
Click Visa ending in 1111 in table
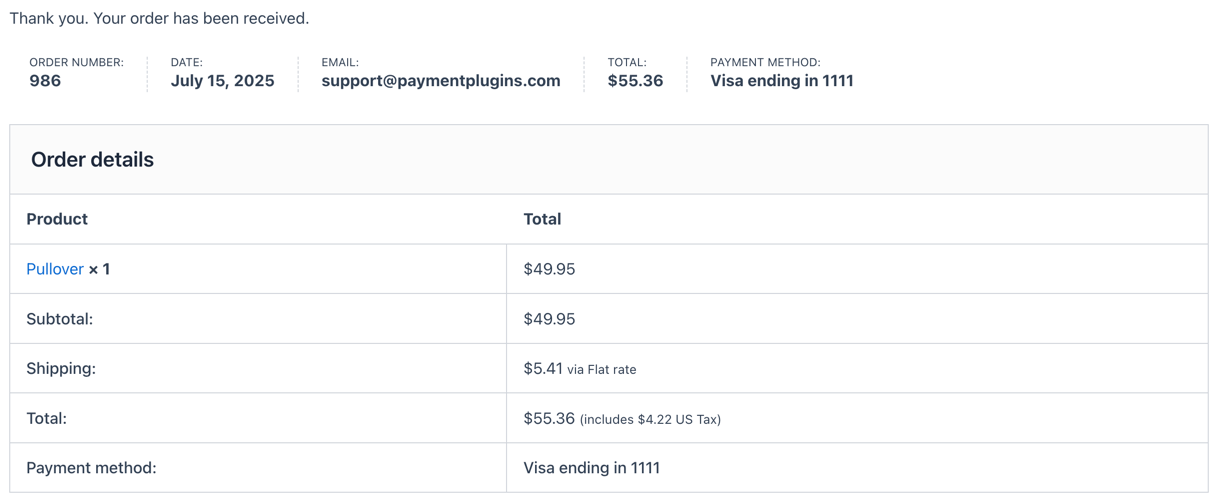click(x=592, y=468)
